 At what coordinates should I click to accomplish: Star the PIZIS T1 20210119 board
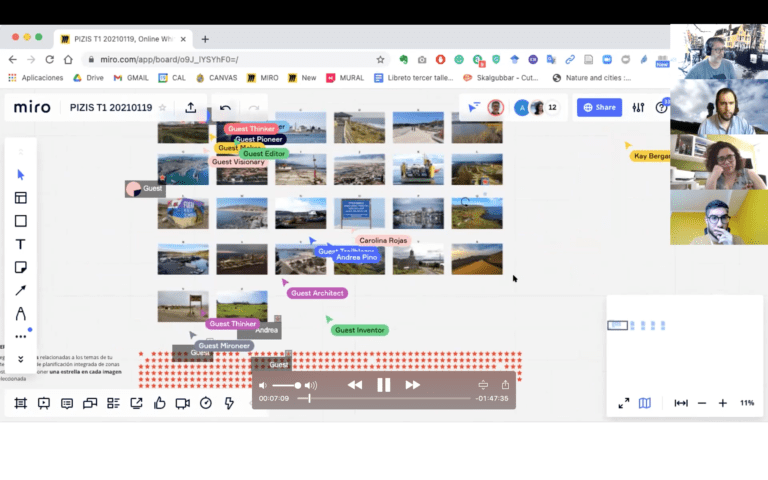point(163,107)
